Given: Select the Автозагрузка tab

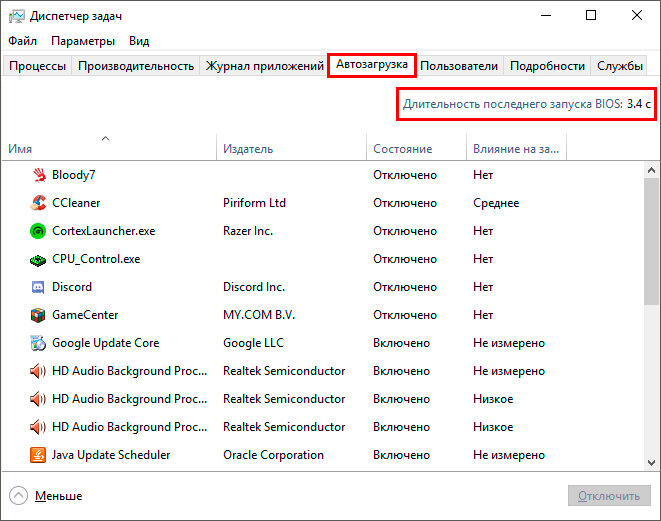Looking at the screenshot, I should (x=372, y=64).
